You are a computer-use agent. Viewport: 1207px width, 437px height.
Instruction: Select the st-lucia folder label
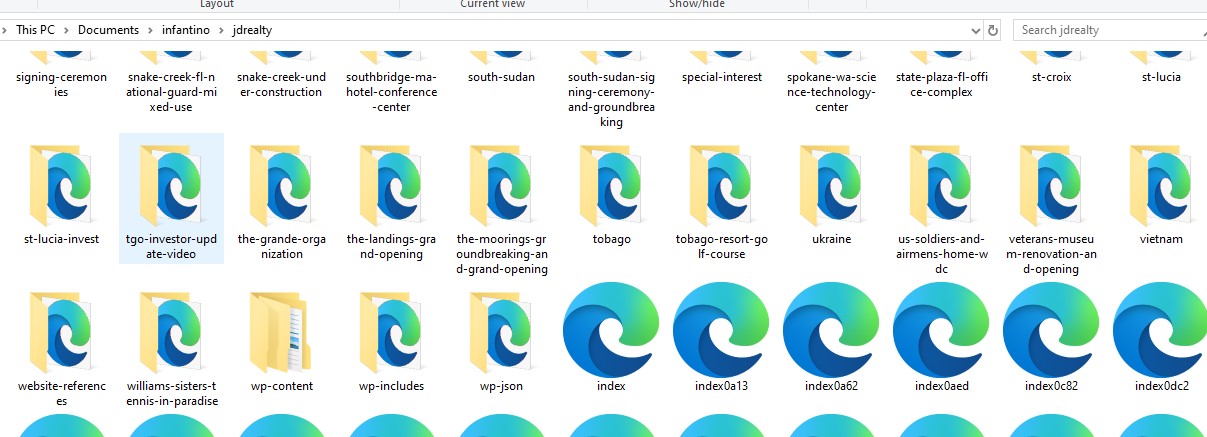[1161, 77]
